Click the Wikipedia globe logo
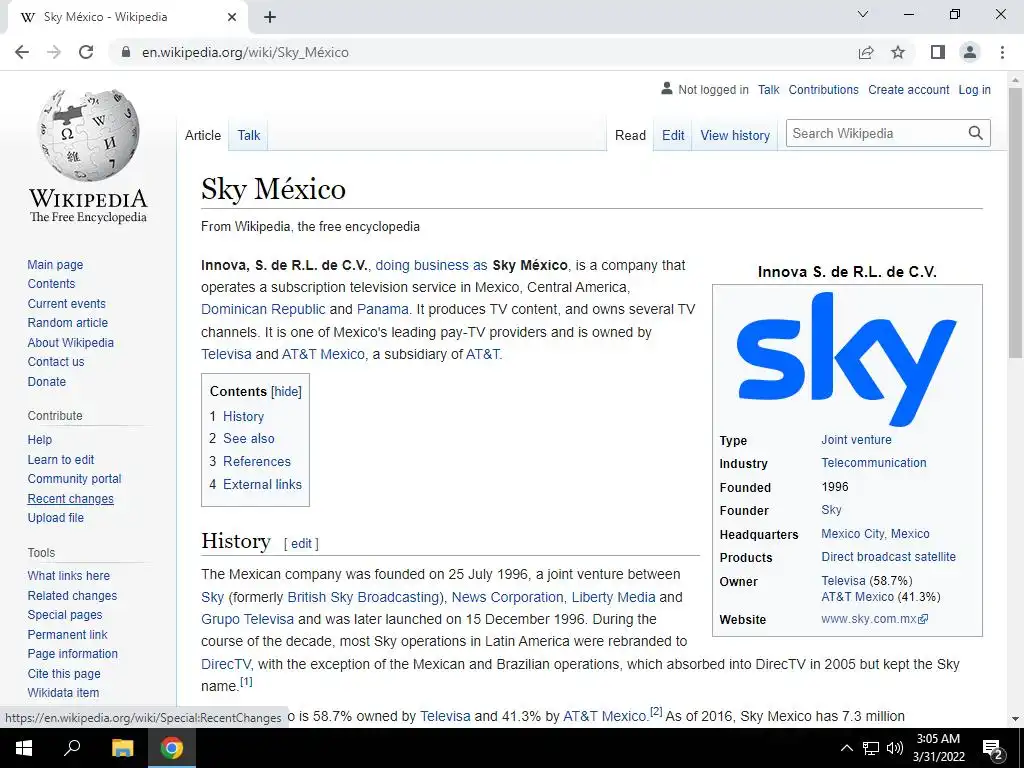Viewport: 1024px width, 768px height. click(89, 135)
